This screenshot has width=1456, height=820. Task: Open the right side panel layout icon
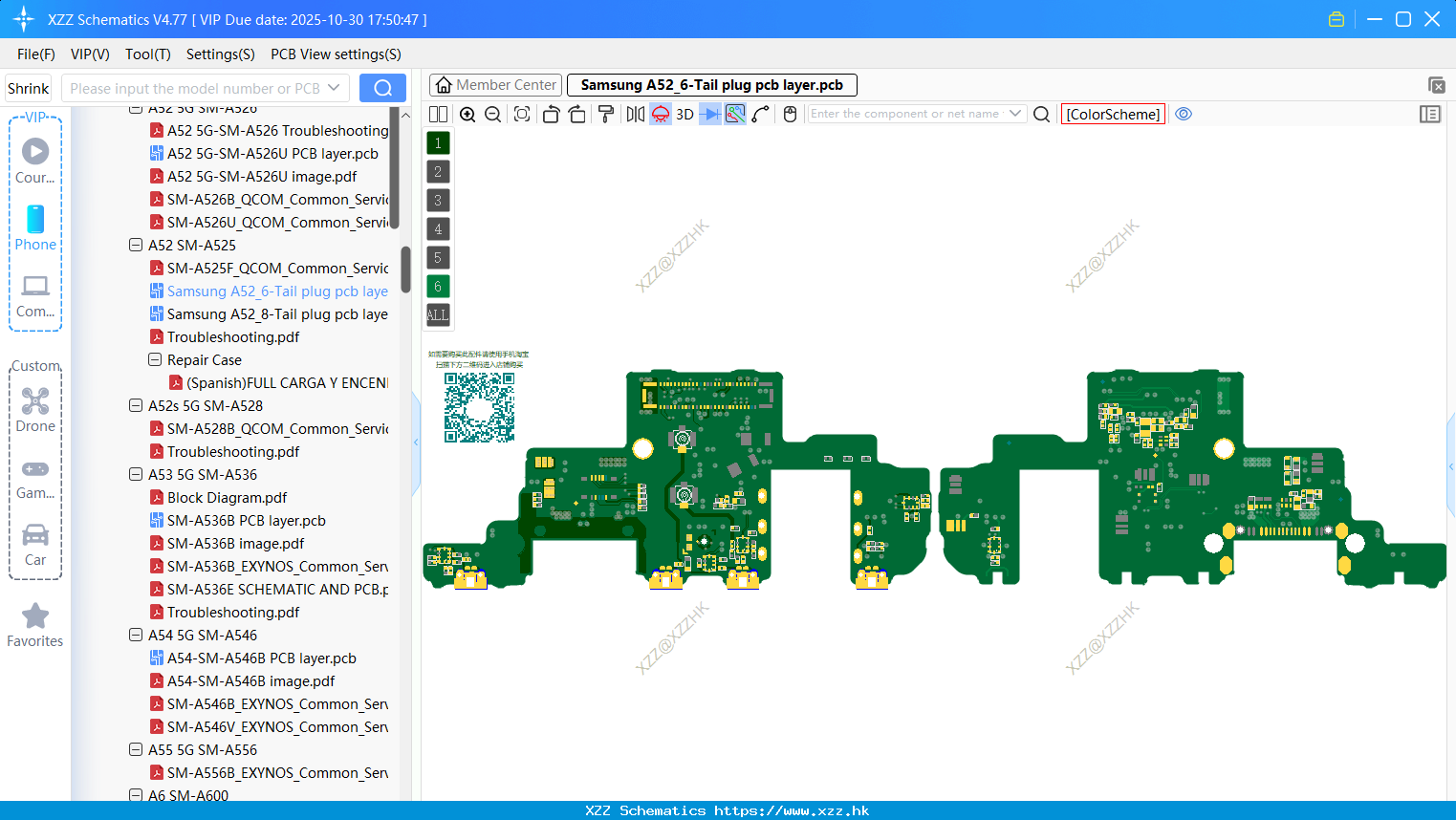[x=1430, y=114]
